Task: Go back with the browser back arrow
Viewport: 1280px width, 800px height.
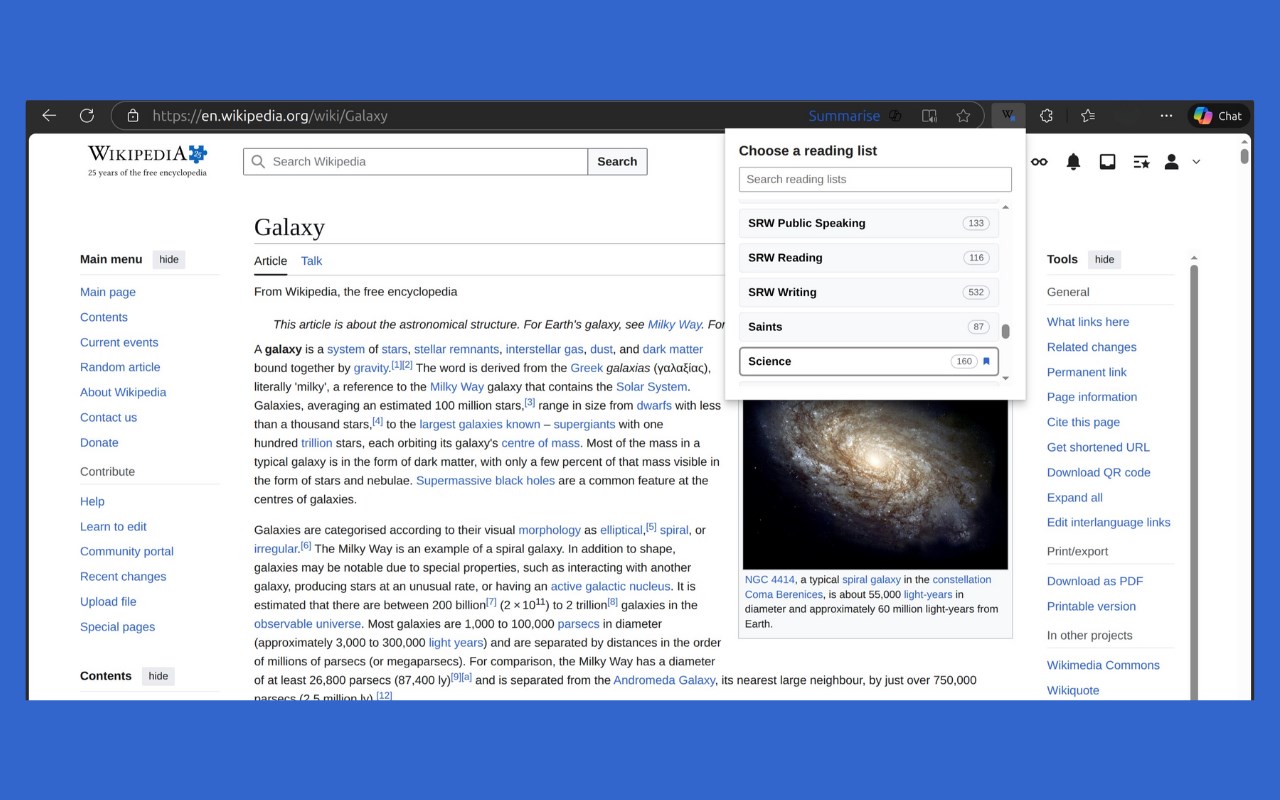Action: pos(49,116)
